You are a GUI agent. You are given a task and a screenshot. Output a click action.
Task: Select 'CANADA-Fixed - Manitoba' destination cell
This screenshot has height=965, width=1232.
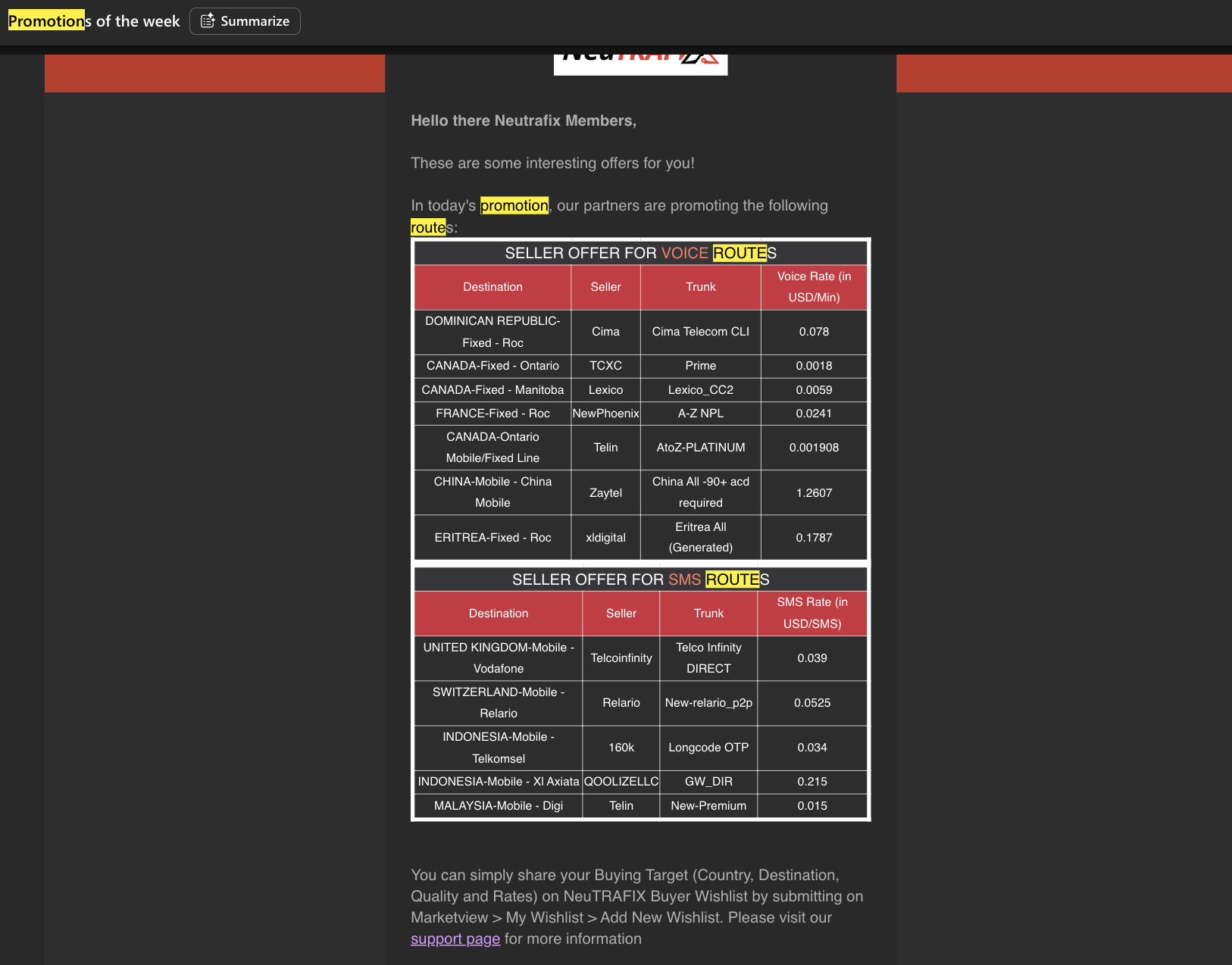(492, 390)
